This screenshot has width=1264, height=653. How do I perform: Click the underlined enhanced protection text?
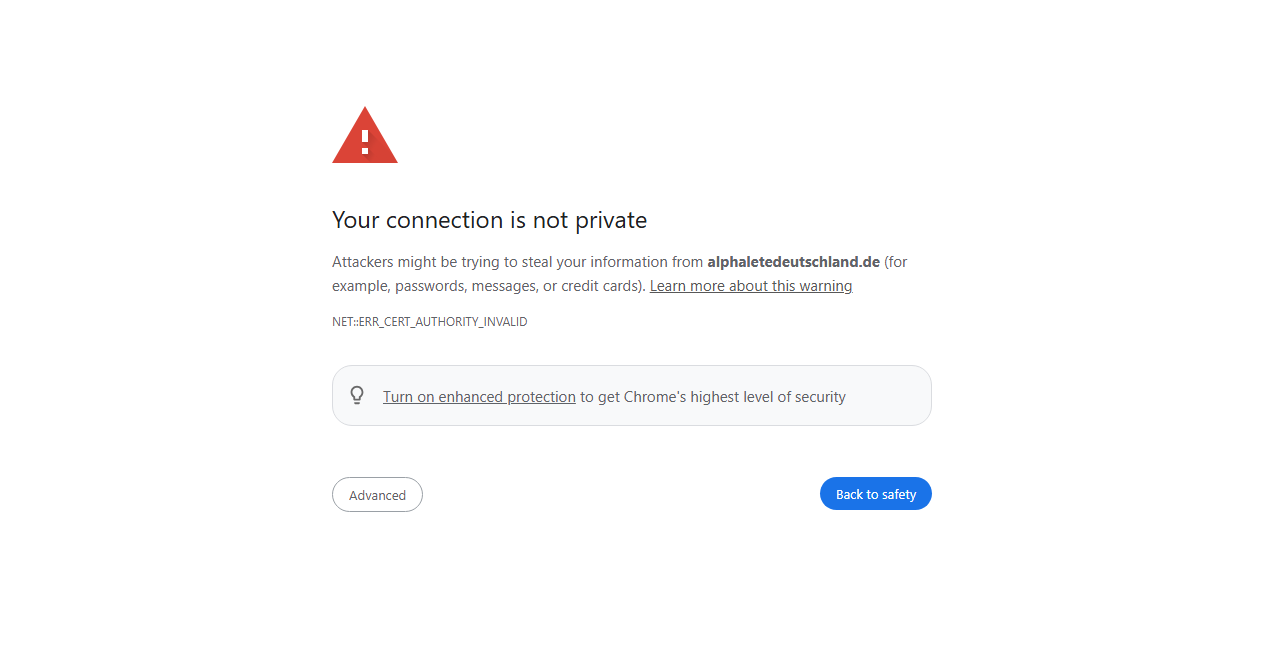(479, 396)
